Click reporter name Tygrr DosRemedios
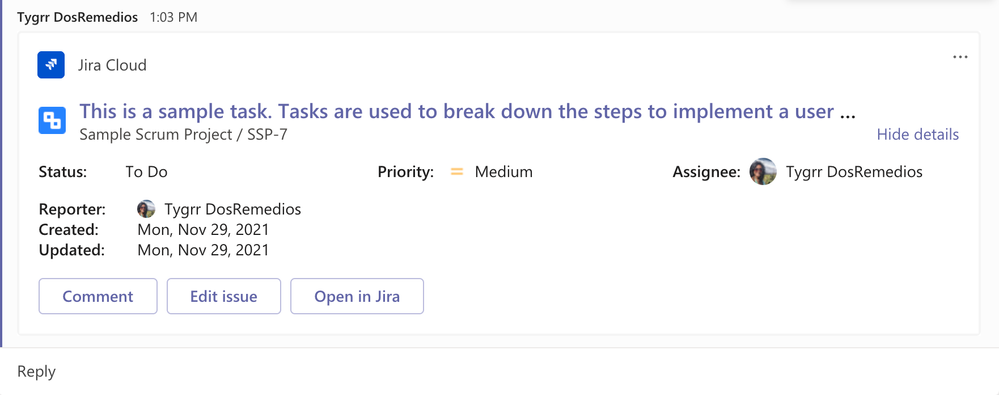999x395 pixels. tap(233, 210)
